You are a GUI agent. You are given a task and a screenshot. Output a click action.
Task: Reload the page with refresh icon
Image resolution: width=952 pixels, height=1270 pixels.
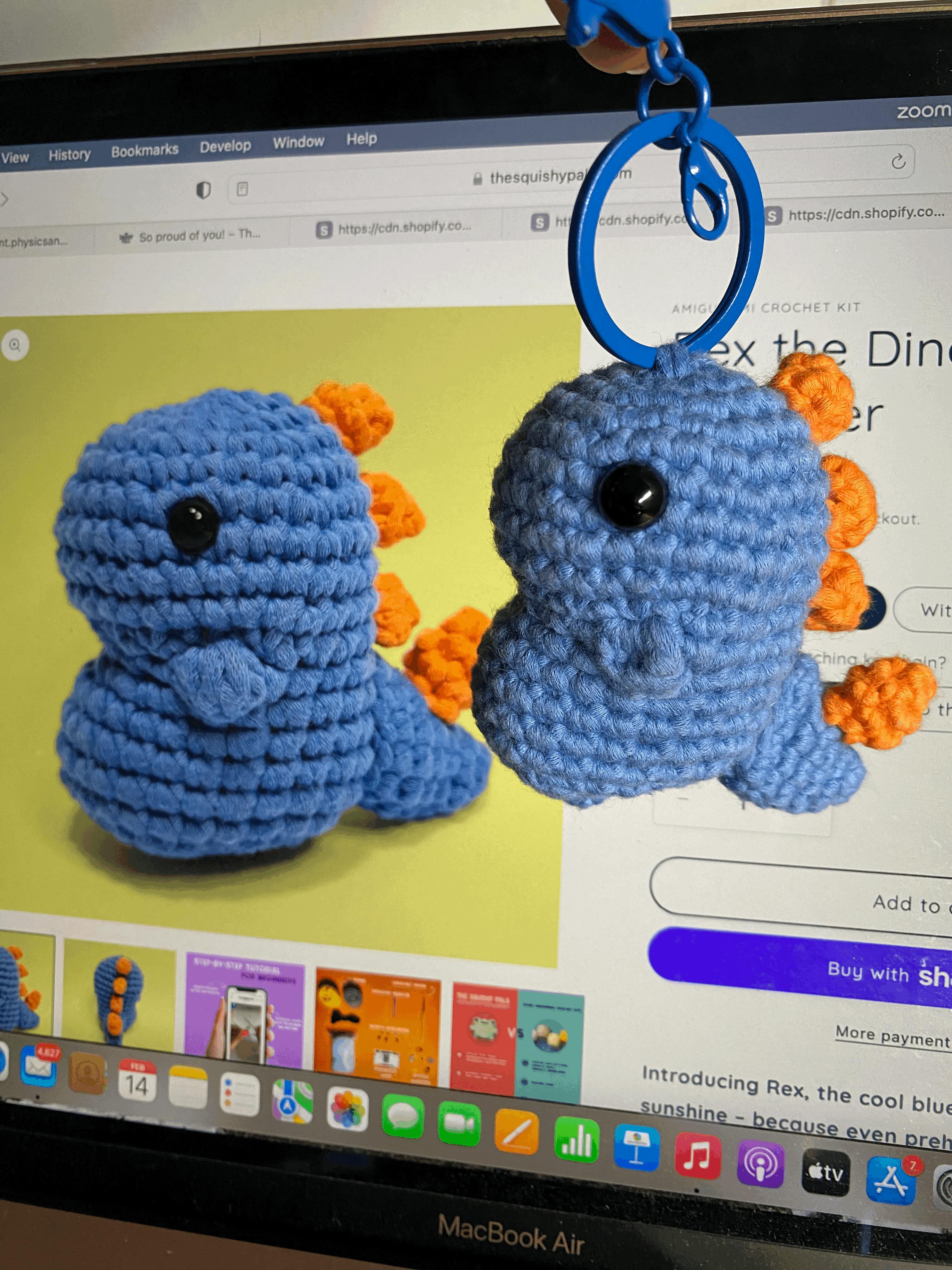pyautogui.click(x=898, y=162)
